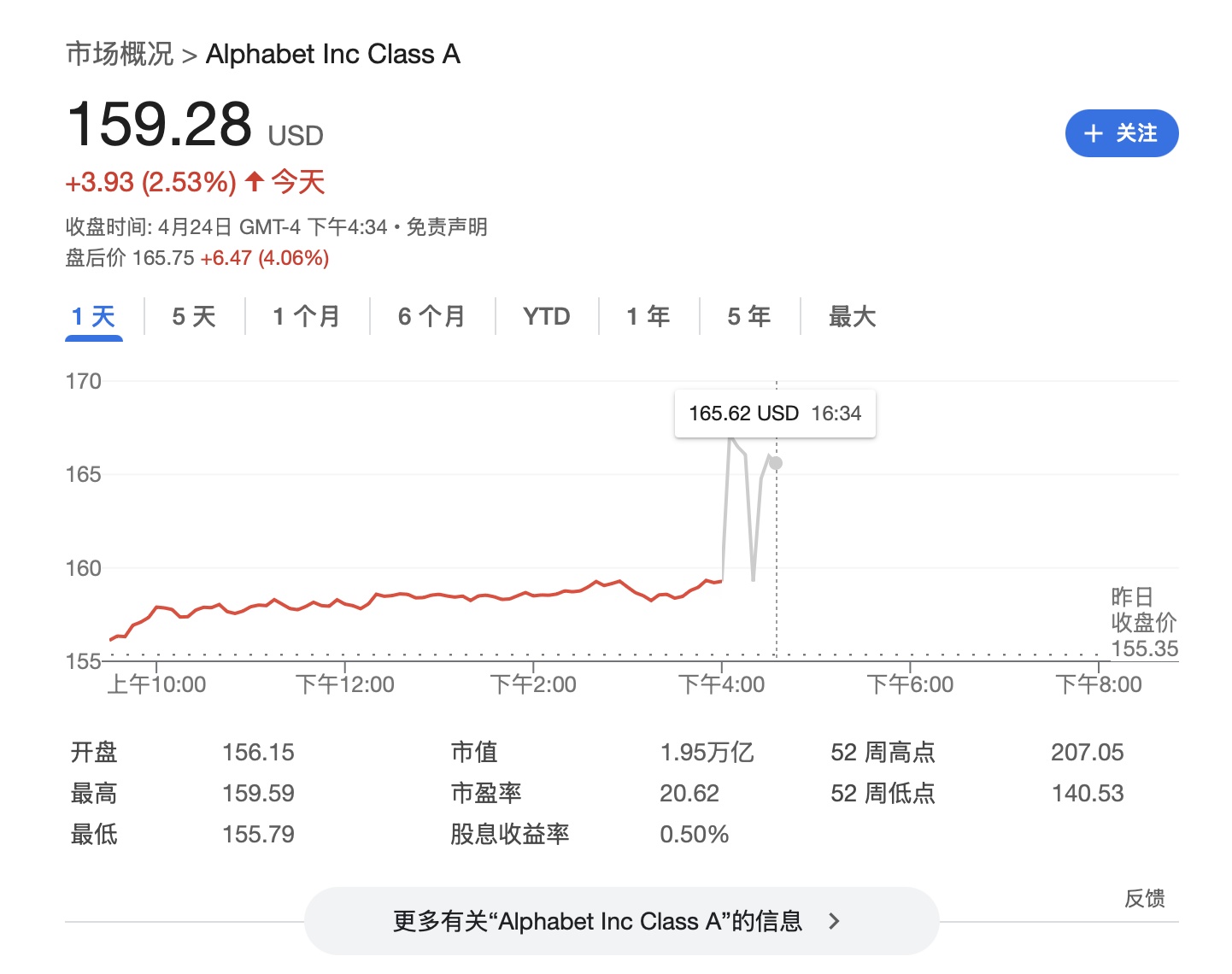Click the chevron arrow on the more info bar
The height and width of the screenshot is (974, 1232).
835,921
